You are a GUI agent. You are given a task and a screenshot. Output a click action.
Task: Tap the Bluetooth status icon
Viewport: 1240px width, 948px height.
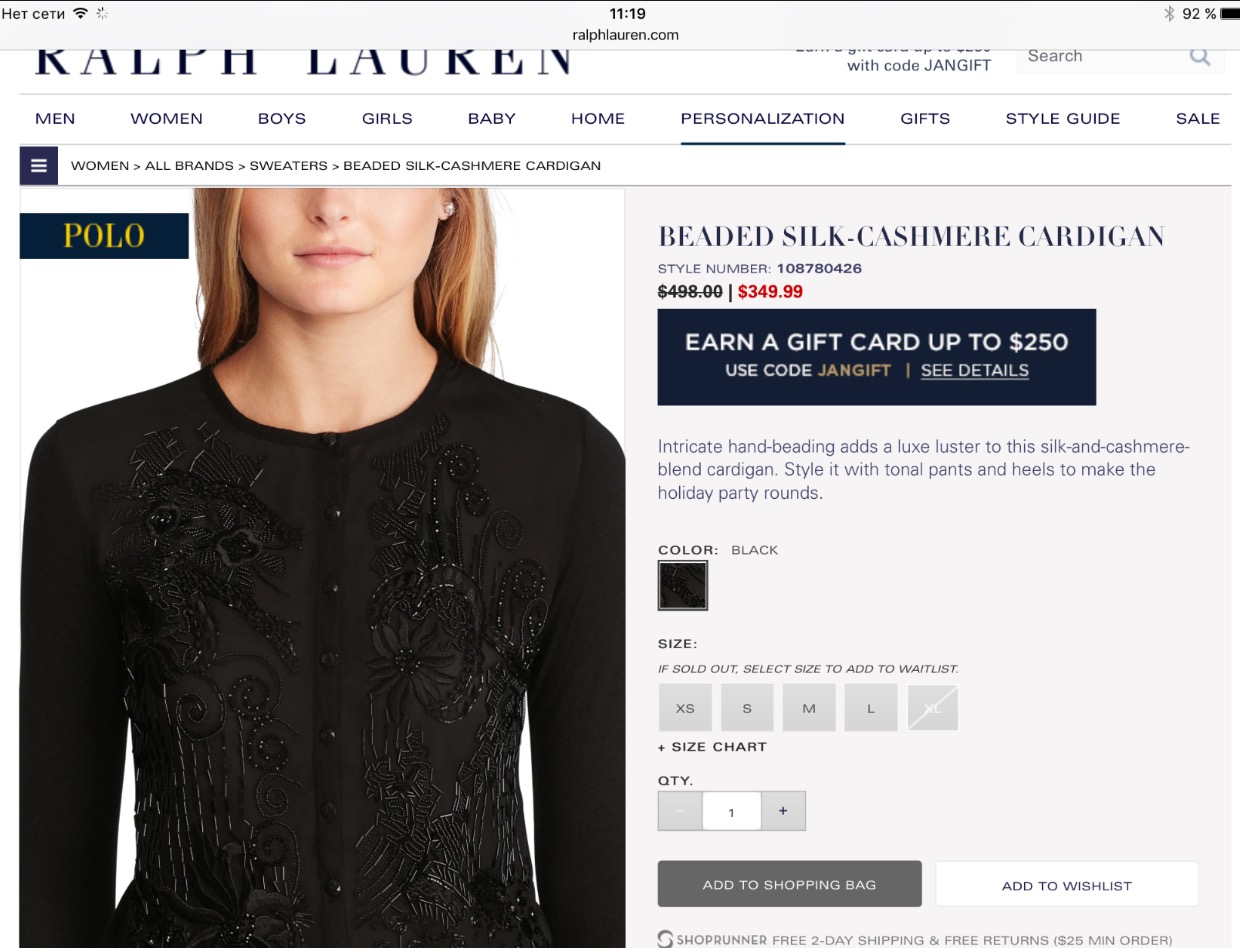point(1169,13)
